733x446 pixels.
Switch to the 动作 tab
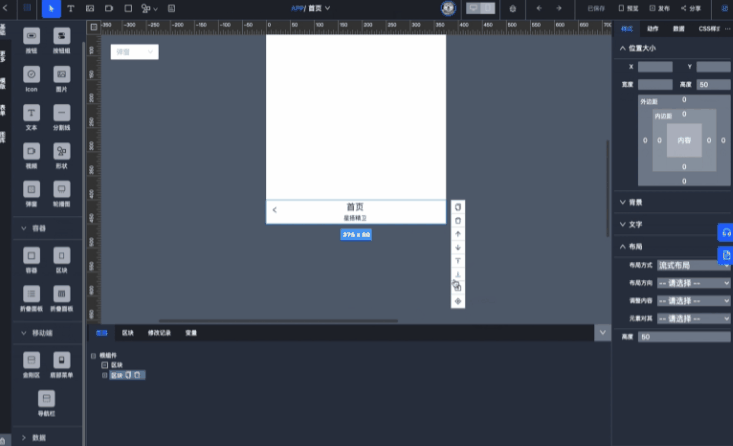tap(653, 29)
